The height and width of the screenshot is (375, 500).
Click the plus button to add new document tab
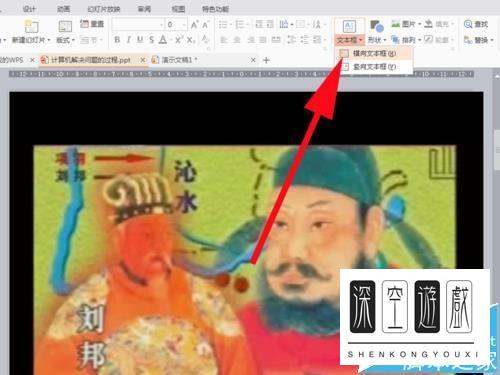coord(266,60)
